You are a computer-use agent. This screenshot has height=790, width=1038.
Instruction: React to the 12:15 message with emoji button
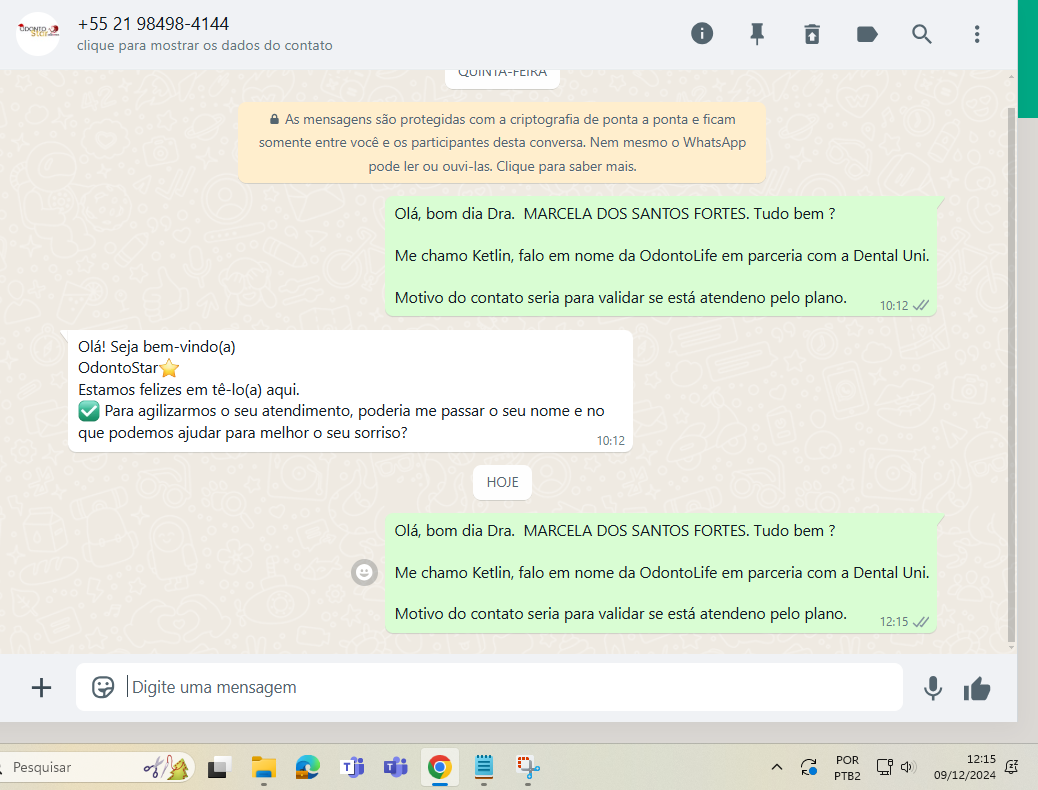[364, 572]
